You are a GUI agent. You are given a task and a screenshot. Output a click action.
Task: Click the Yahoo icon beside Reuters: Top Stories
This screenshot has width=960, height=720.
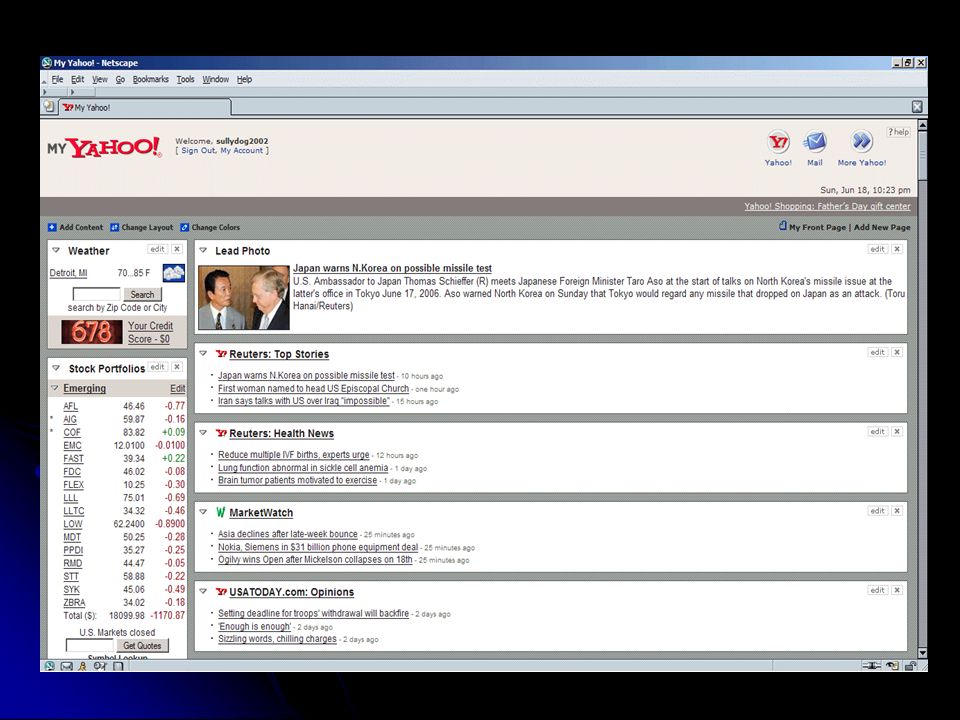(221, 354)
